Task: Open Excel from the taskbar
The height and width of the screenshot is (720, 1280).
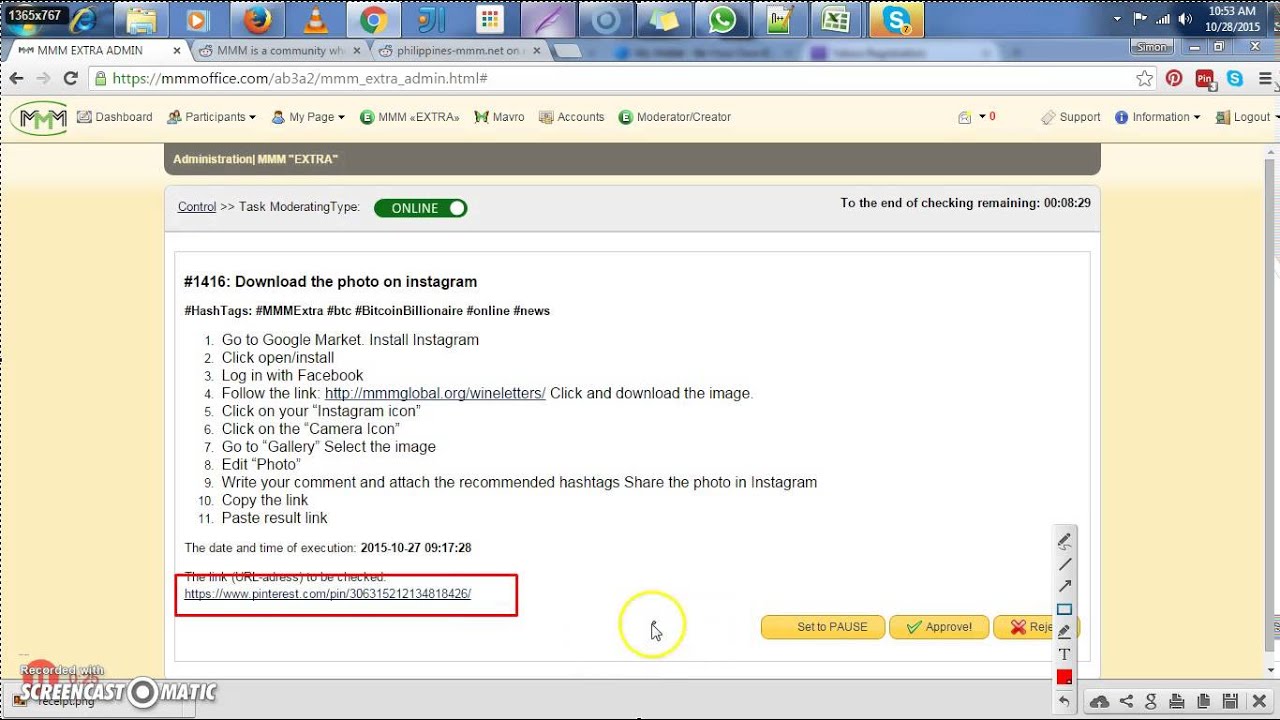Action: pos(836,18)
